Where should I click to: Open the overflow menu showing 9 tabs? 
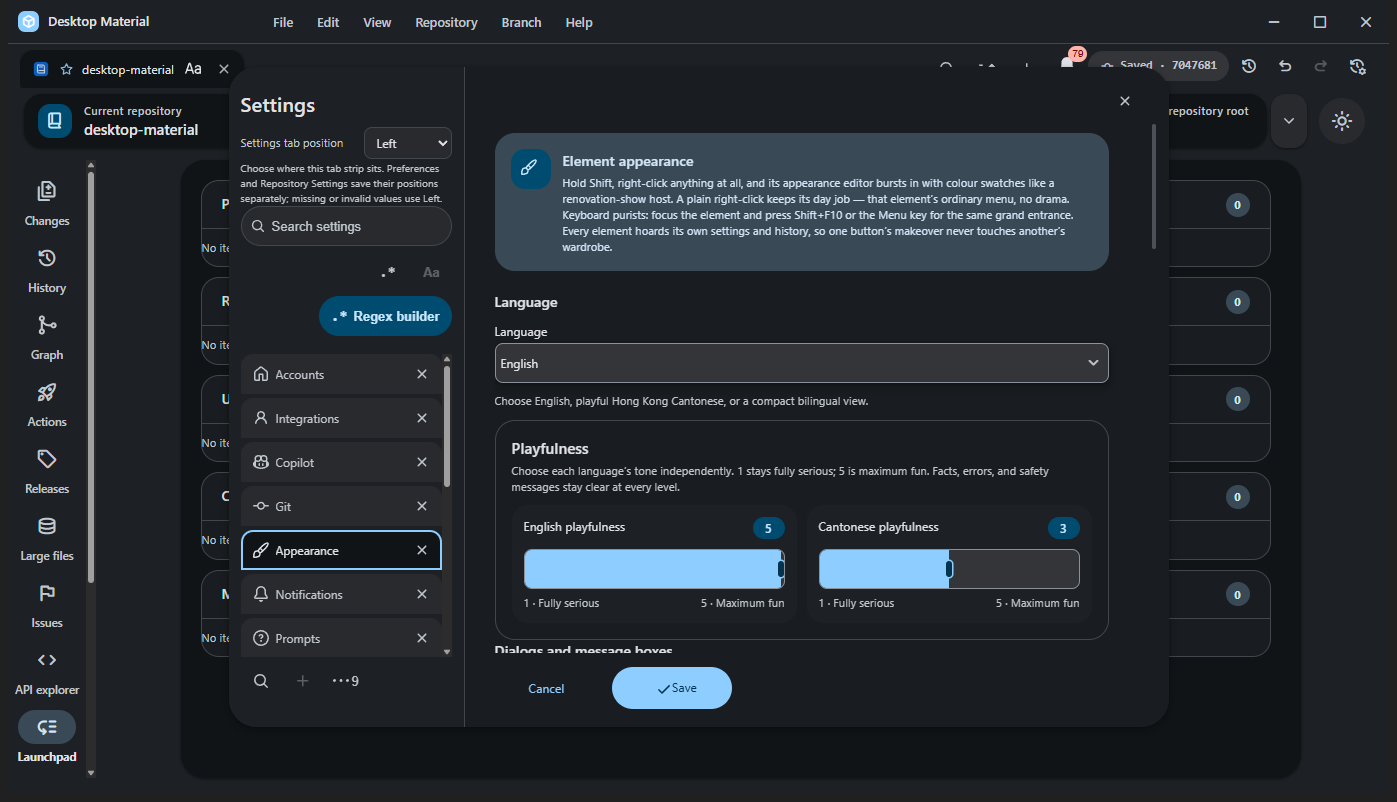point(346,681)
